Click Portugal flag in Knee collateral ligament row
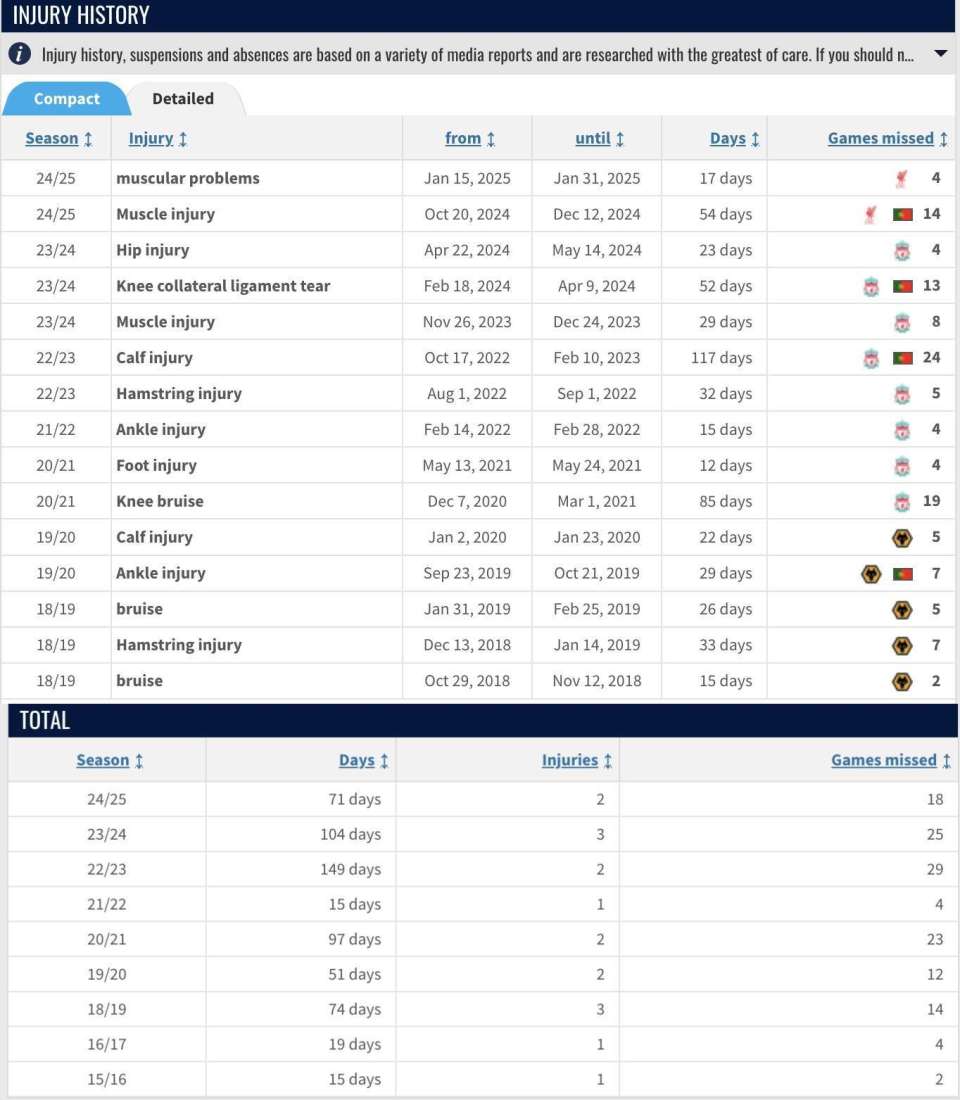960x1100 pixels. pos(902,286)
